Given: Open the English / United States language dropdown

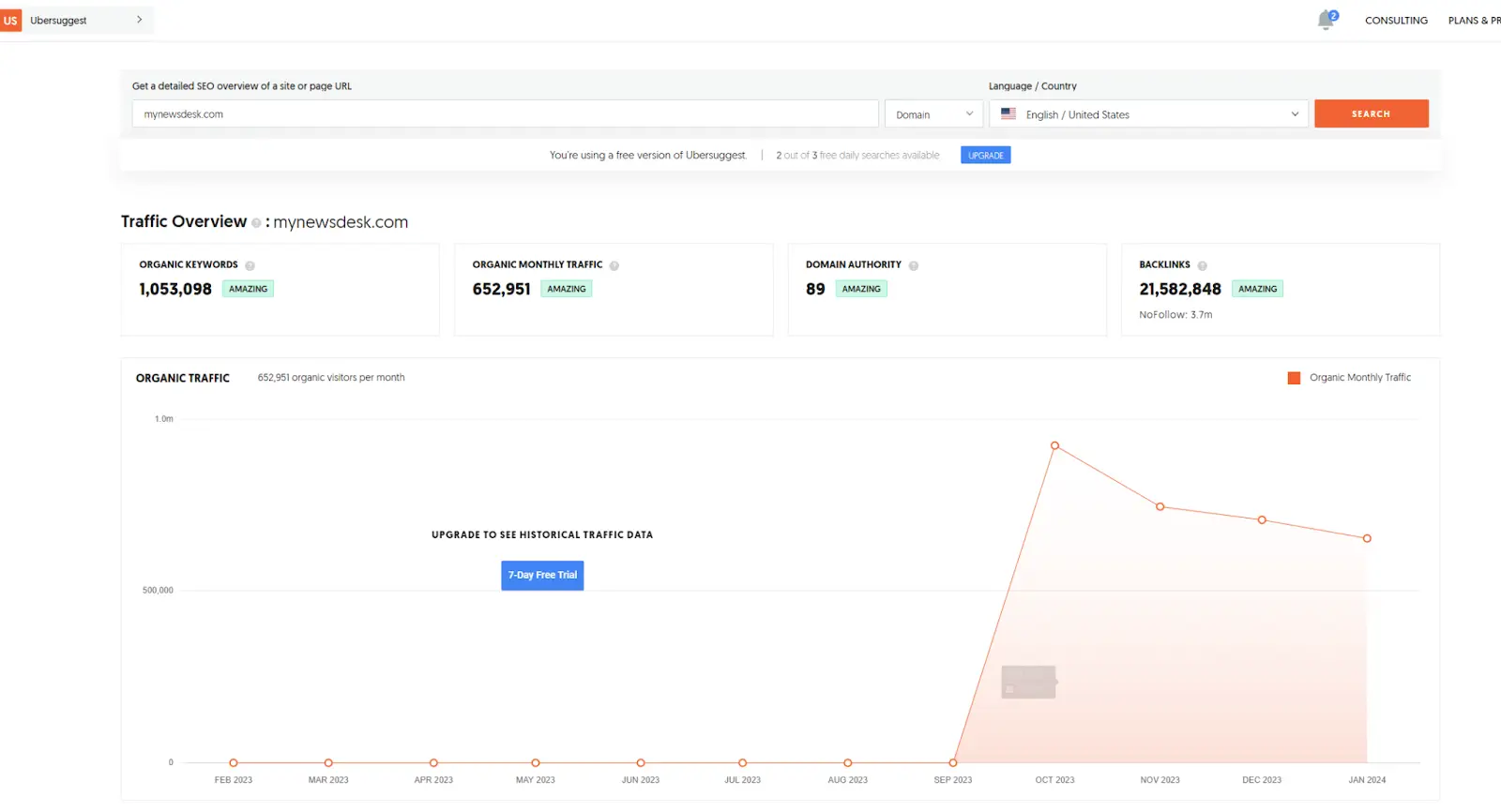Looking at the screenshot, I should click(x=1148, y=114).
